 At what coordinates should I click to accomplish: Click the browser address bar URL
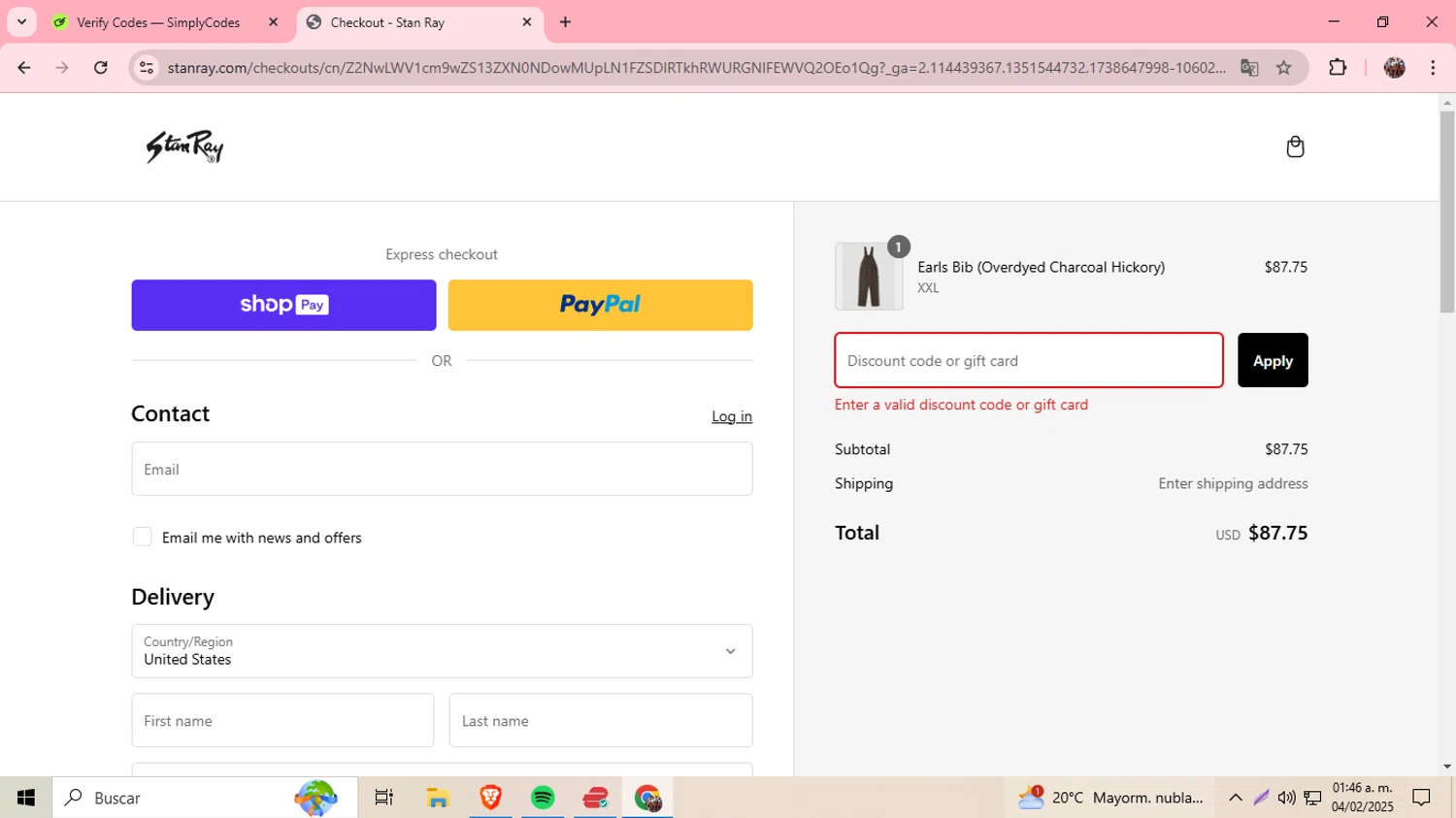[x=696, y=68]
